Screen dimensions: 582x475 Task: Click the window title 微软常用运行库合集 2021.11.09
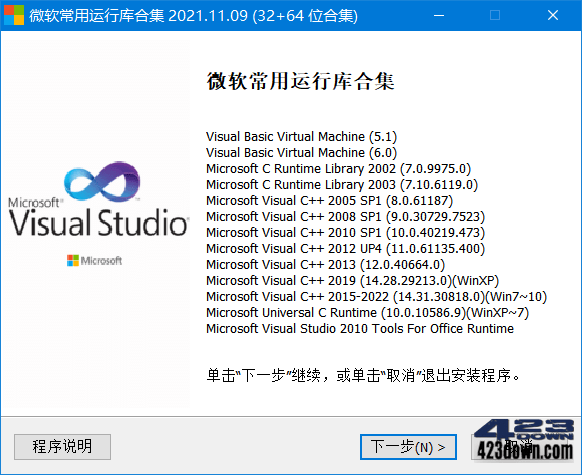click(x=193, y=16)
